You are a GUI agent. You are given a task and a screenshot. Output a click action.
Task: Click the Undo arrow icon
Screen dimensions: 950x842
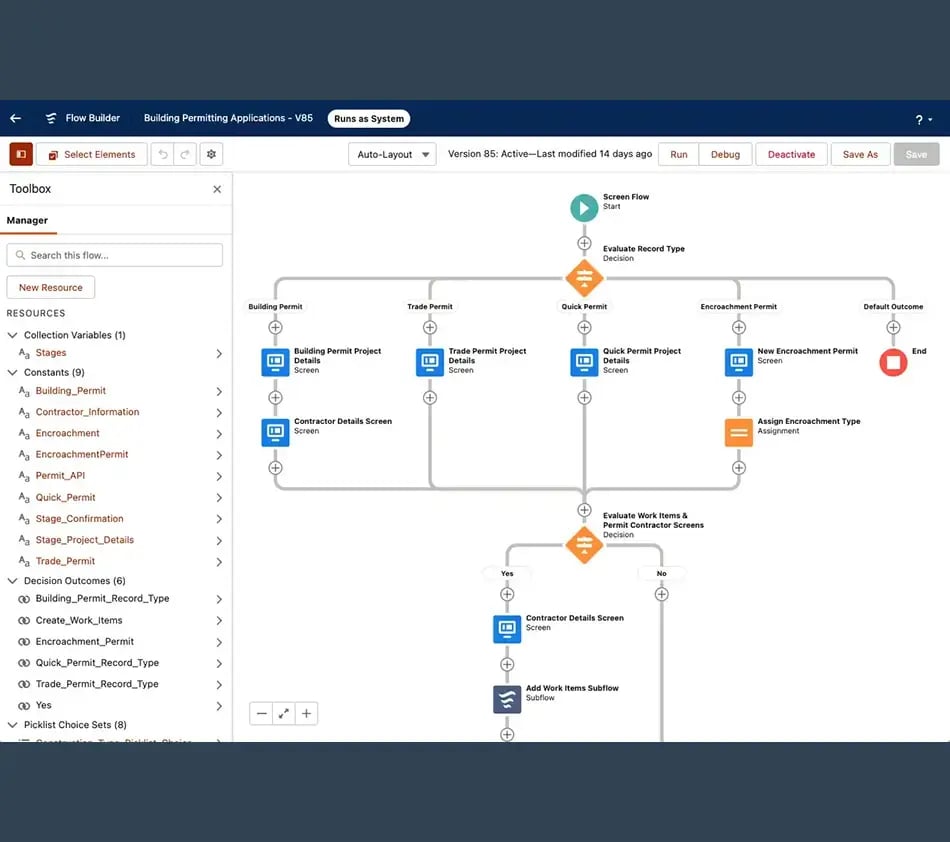pos(162,154)
